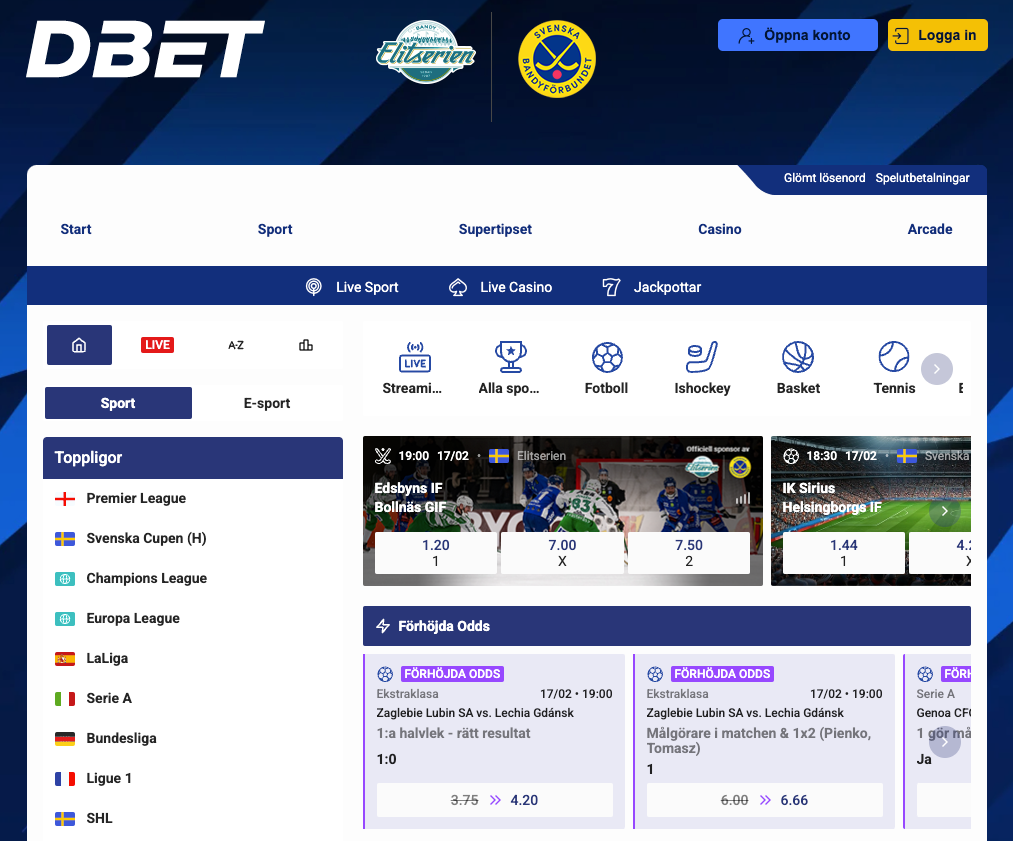Open the Elitserien bandy logo
Image resolution: width=1013 pixels, height=841 pixels.
coord(426,52)
